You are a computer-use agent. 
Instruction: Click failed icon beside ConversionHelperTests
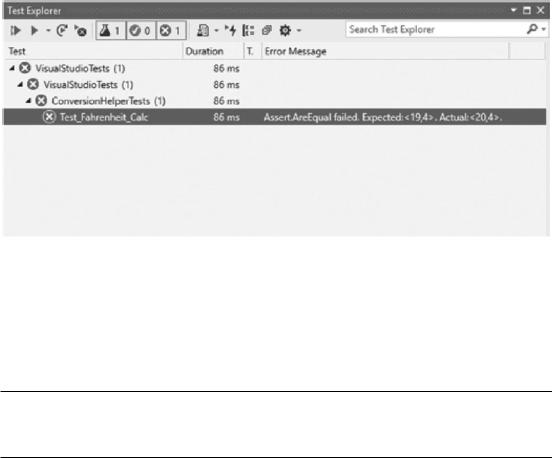tap(41, 101)
